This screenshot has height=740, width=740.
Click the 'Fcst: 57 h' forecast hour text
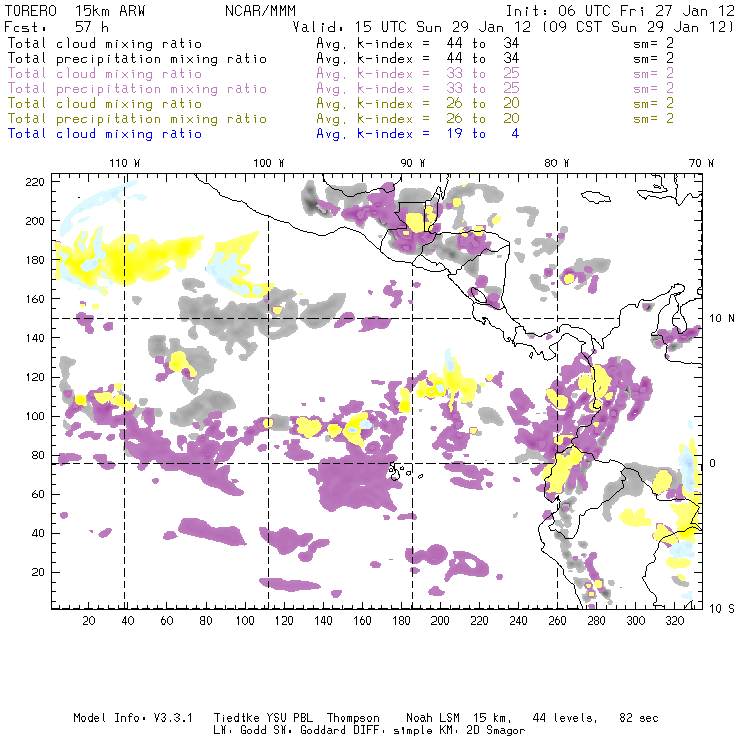click(57, 27)
